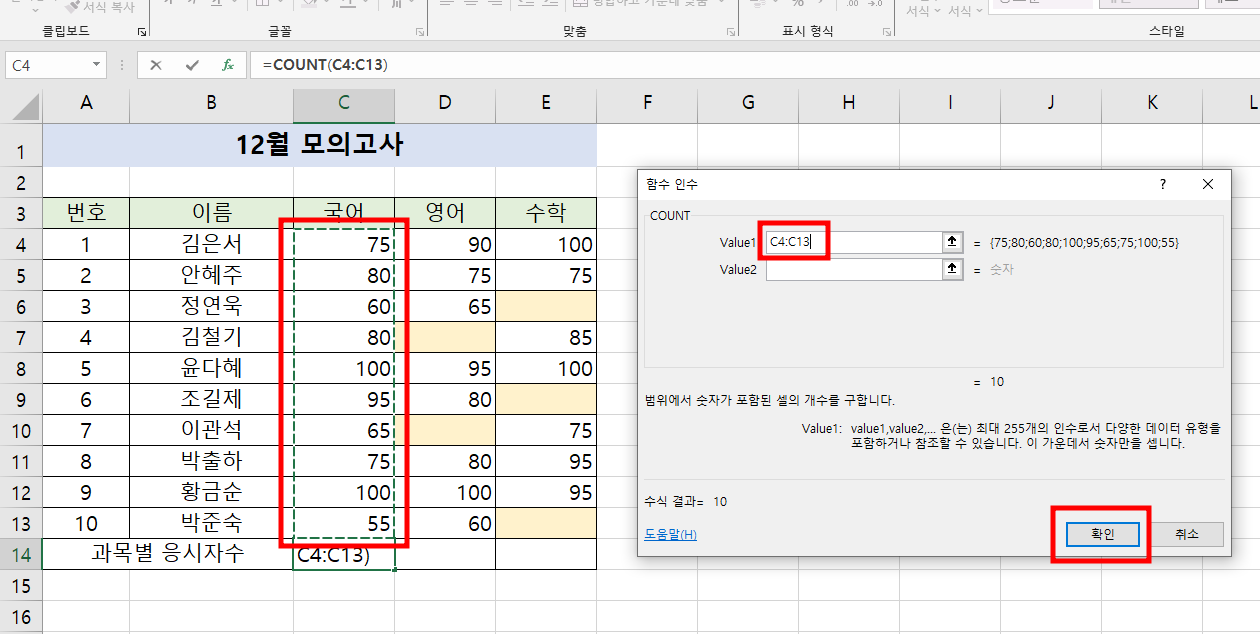This screenshot has width=1260, height=634.
Task: Click 김은서's 영어 score 90
Action: pyautogui.click(x=445, y=244)
